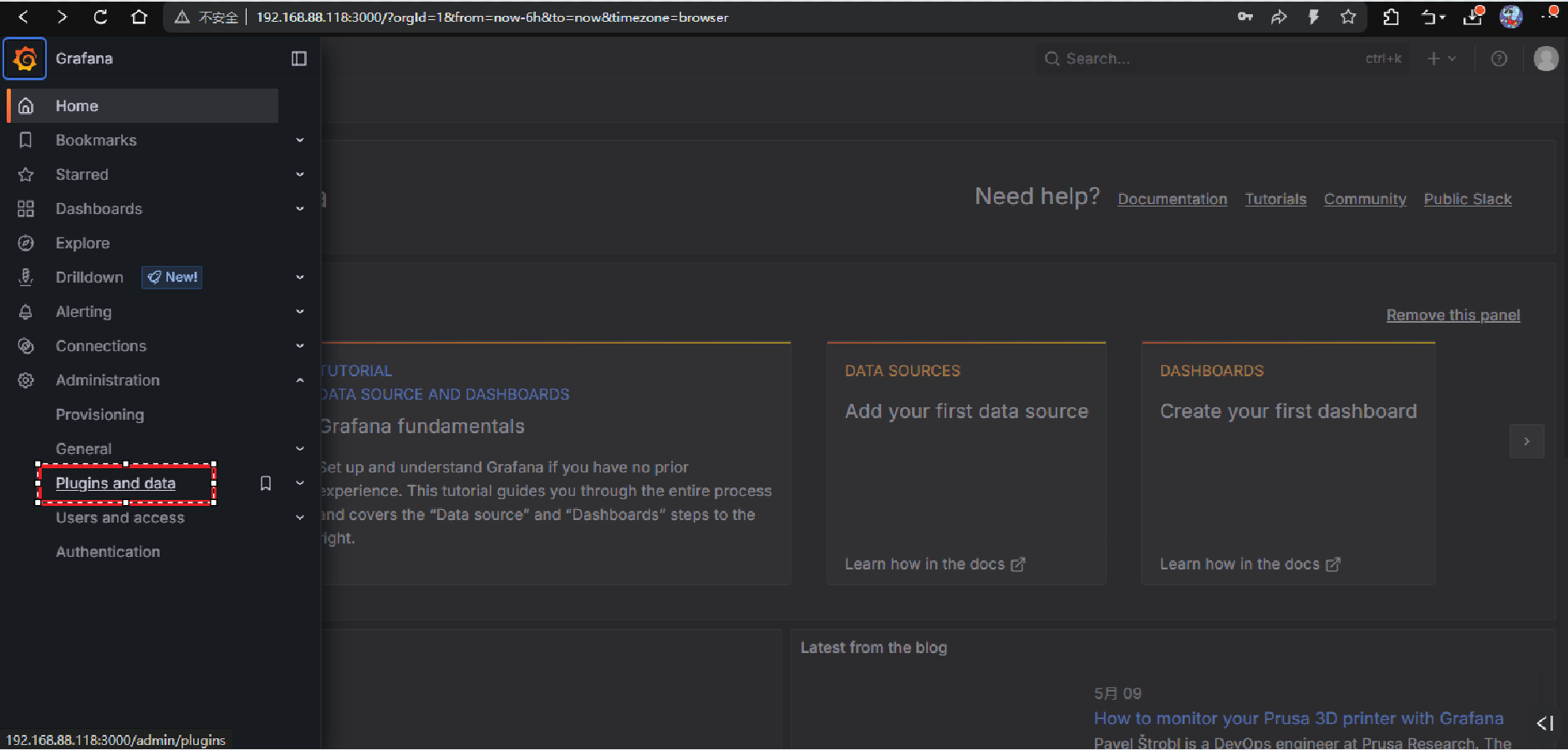Click Remove this panel link
Screen dimensions: 1568x750
pyautogui.click(x=1453, y=315)
